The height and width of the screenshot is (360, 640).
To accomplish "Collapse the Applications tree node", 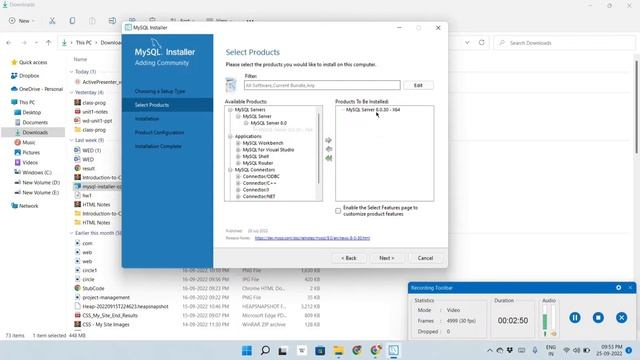I will point(230,136).
